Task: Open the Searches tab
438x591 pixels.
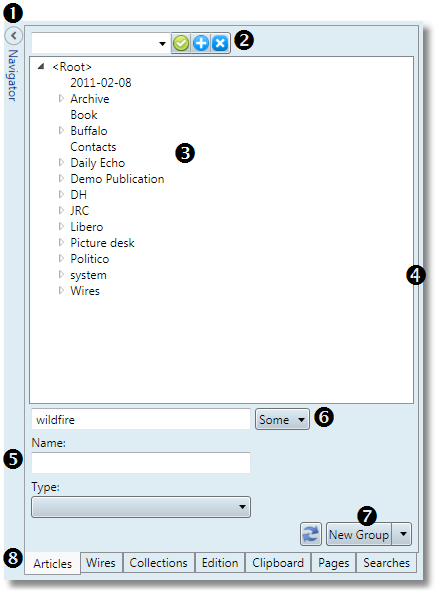Action: [386, 563]
